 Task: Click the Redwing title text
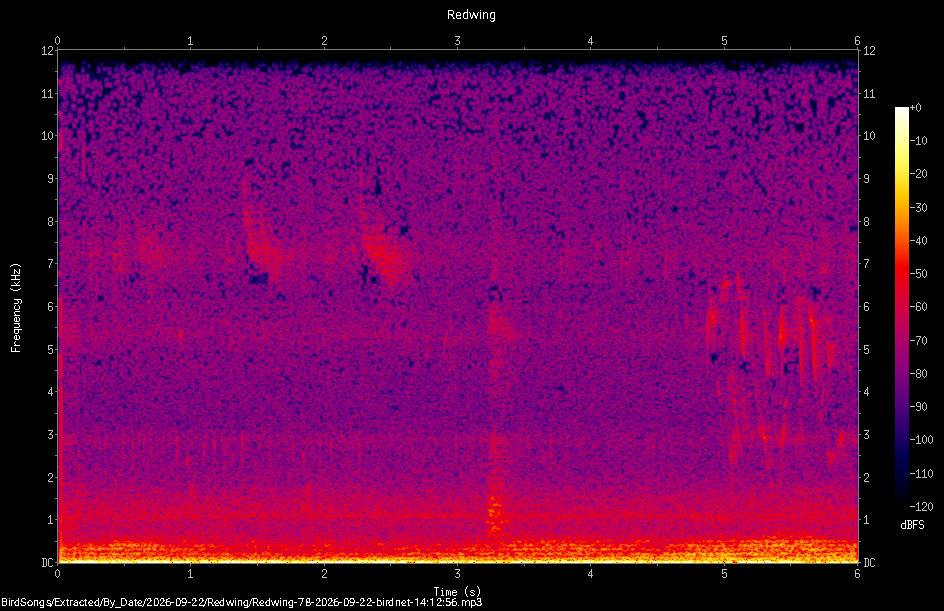tap(471, 15)
